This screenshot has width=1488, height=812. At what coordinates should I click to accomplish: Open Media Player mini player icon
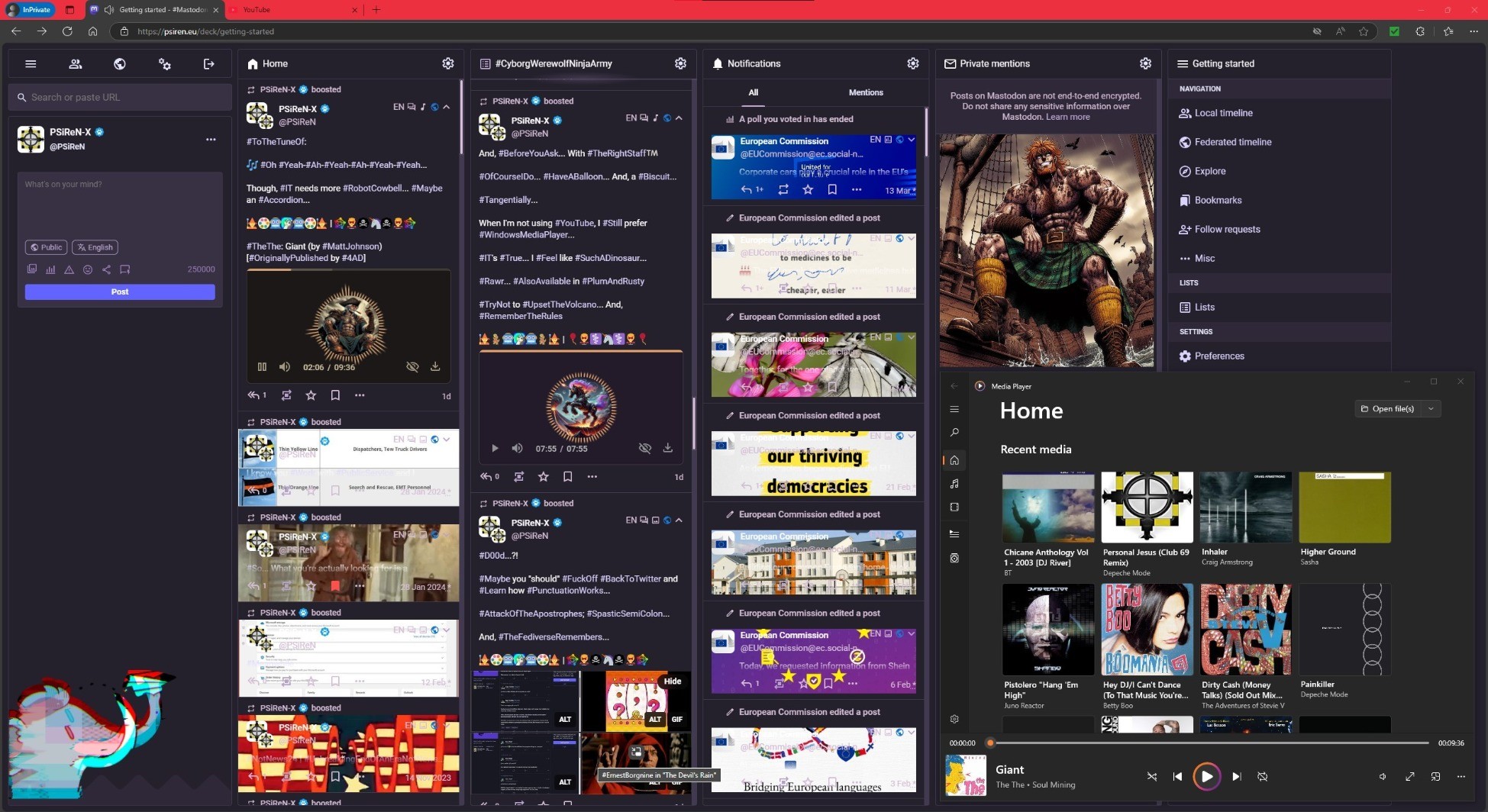tap(1435, 776)
